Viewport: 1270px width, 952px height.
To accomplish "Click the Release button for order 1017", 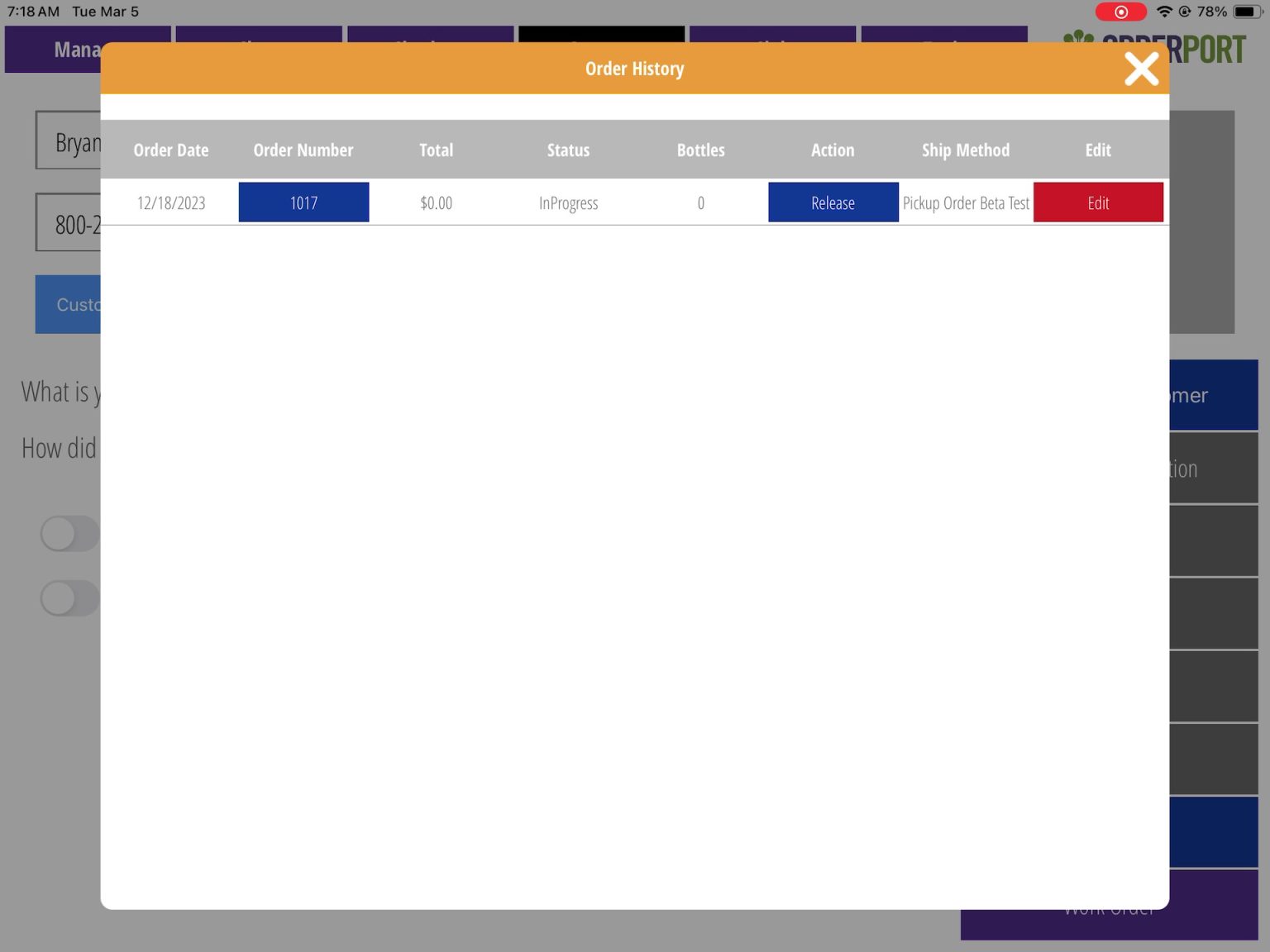I will point(833,202).
